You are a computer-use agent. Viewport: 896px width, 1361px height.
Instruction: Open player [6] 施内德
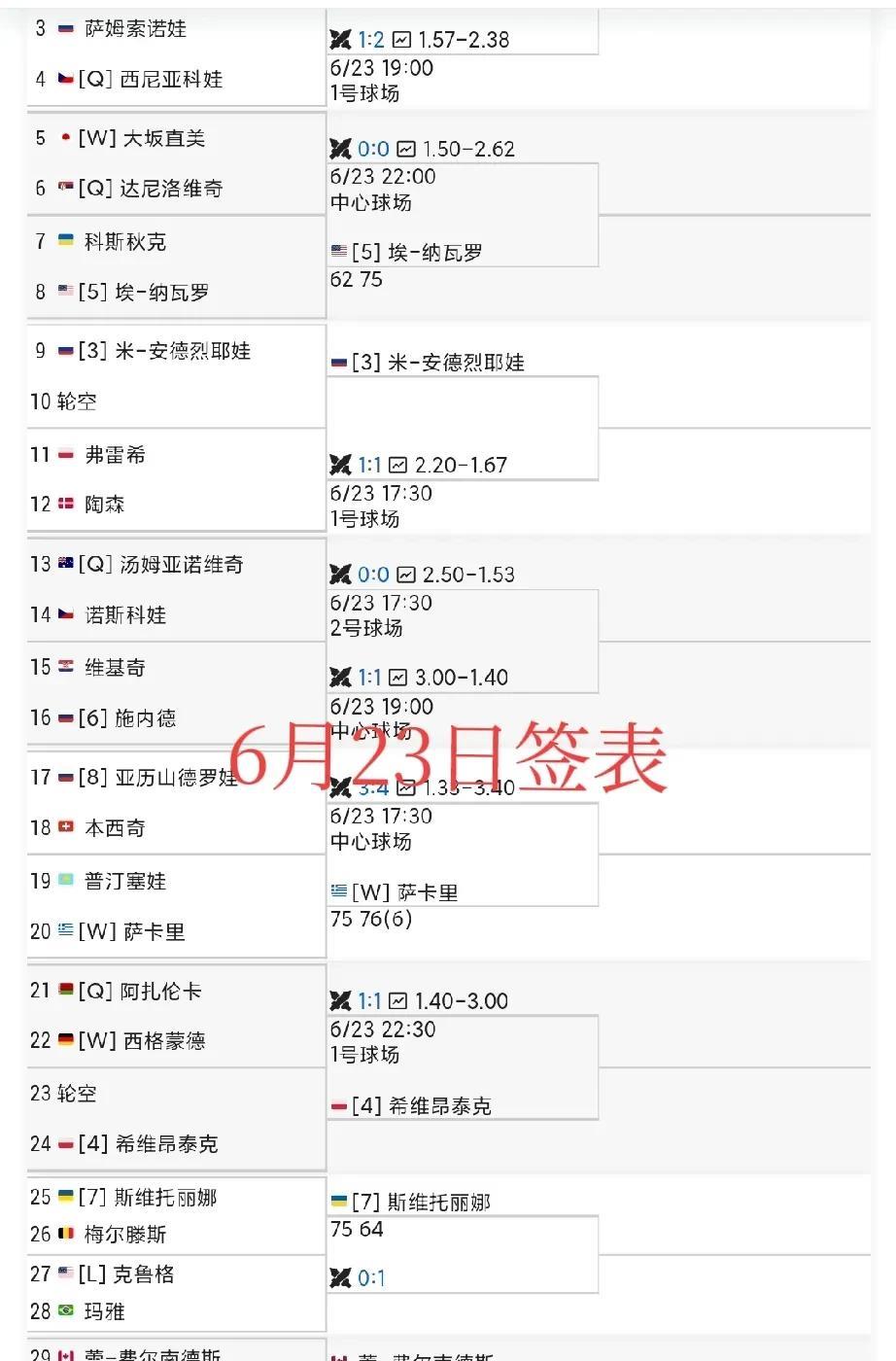(x=127, y=718)
